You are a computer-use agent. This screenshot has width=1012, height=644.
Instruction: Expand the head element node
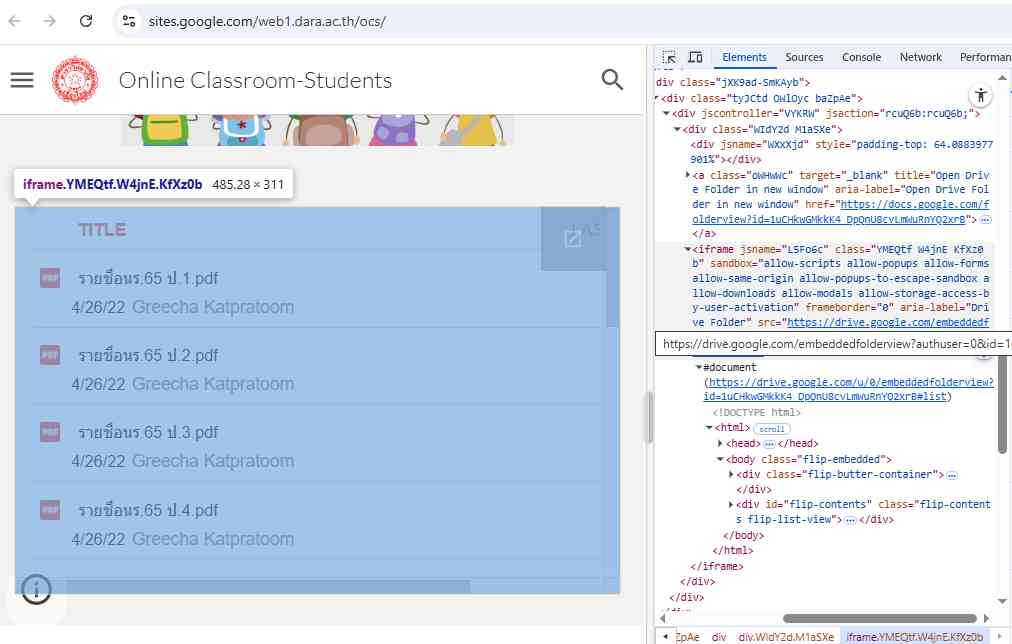(721, 443)
